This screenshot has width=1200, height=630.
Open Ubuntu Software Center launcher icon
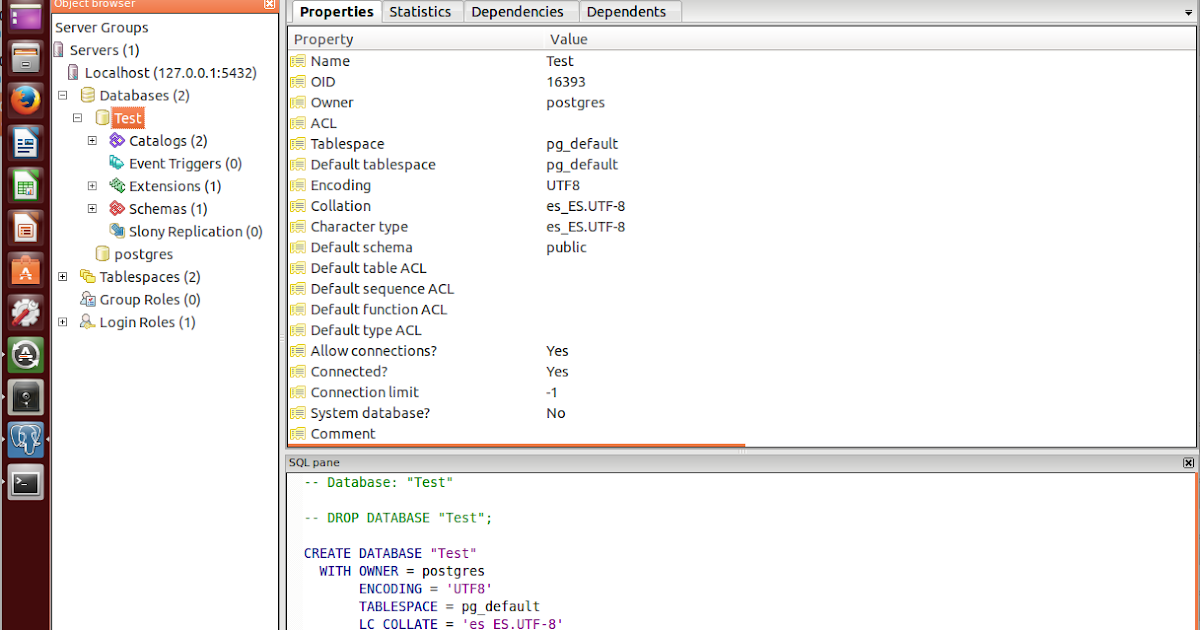tap(26, 270)
